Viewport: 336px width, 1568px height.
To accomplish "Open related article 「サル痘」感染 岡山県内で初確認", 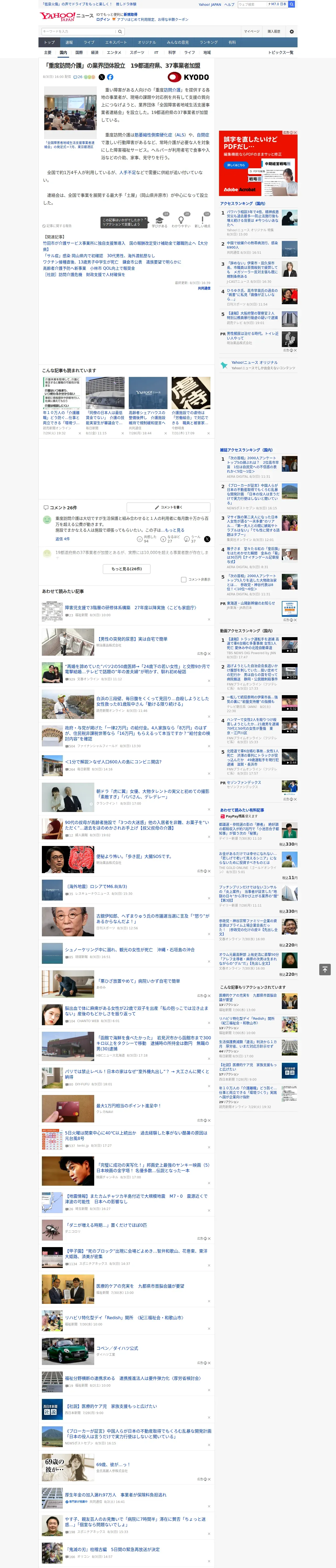I will [99, 256].
